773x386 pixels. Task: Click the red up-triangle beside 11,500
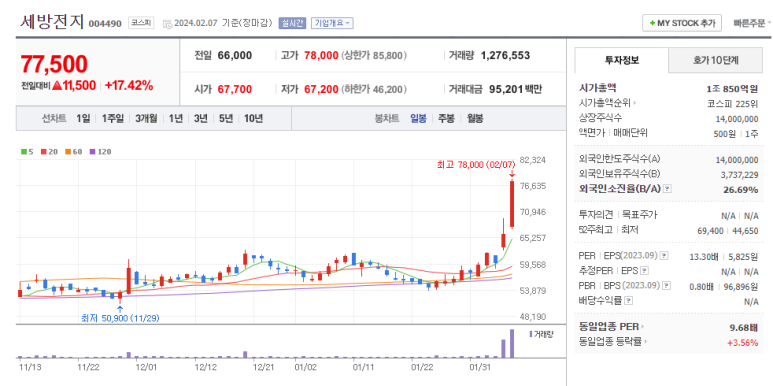(x=57, y=85)
